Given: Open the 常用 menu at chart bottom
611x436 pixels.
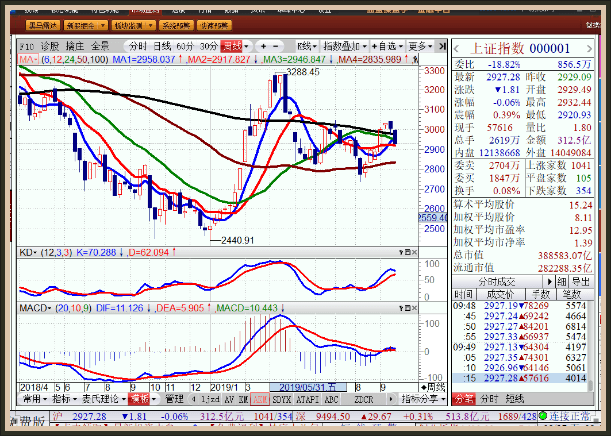Looking at the screenshot, I should (34, 399).
